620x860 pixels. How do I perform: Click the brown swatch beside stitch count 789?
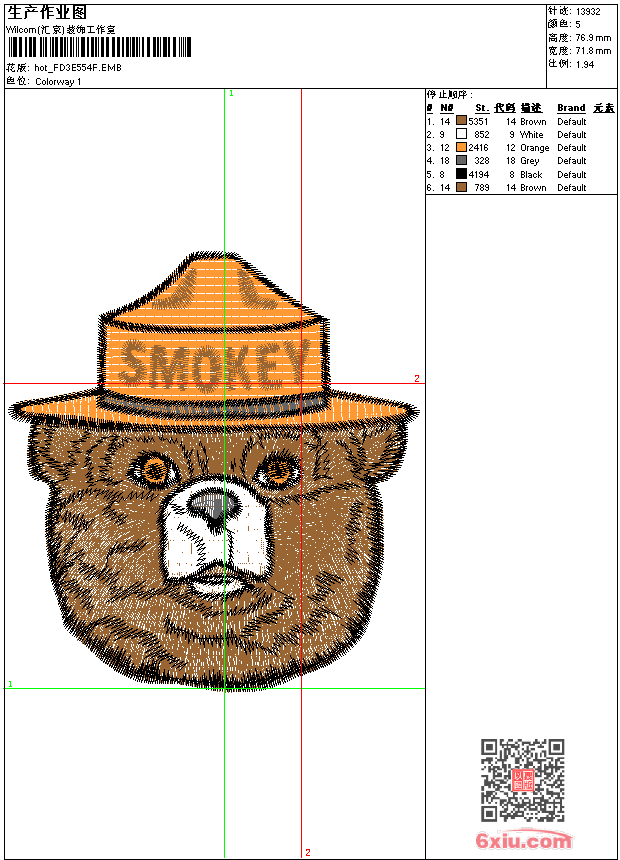(x=461, y=187)
